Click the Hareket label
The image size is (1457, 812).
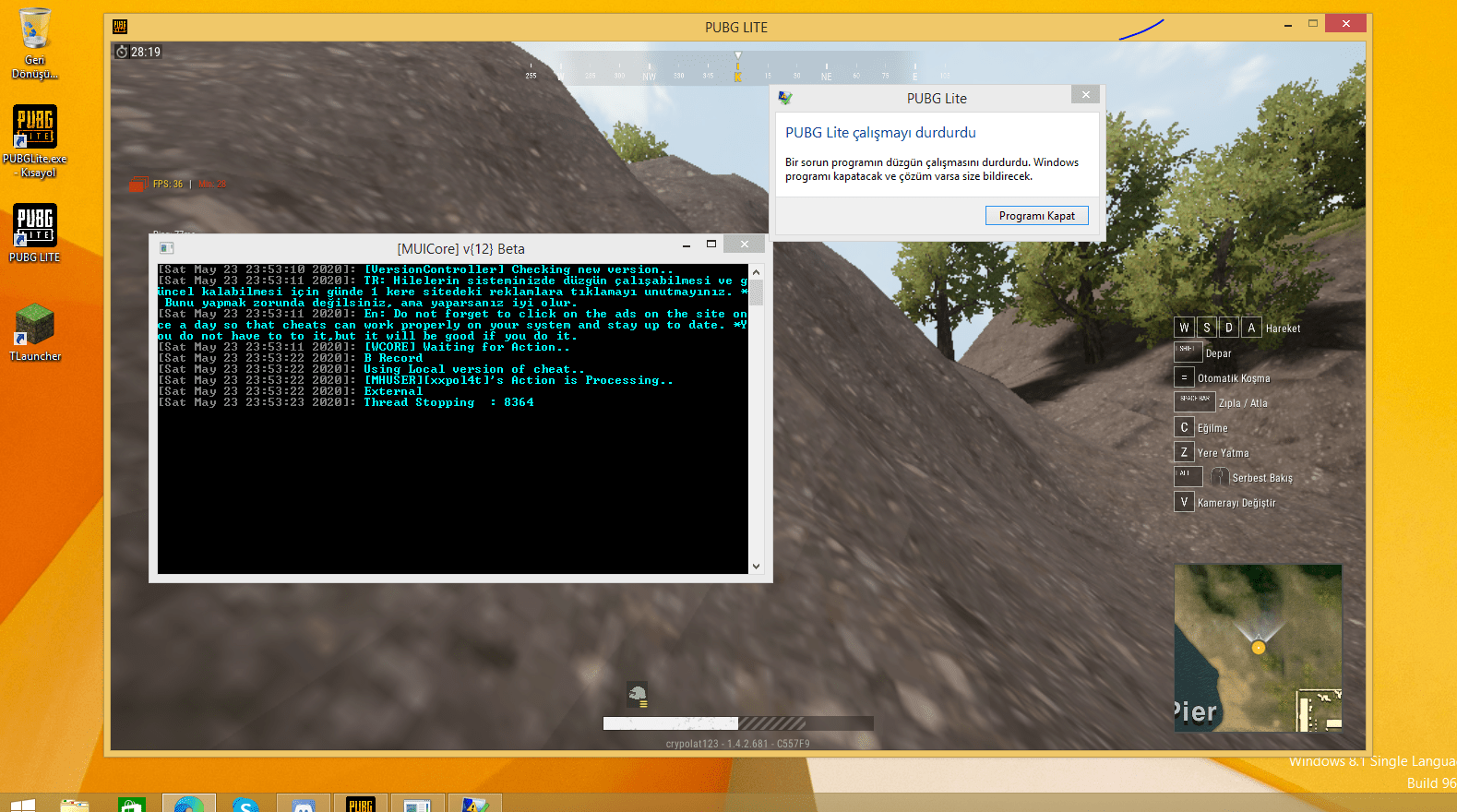click(x=1283, y=328)
